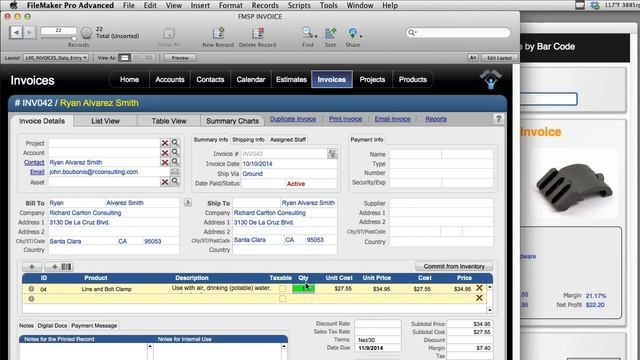Switch to Form view in View As
640x360 pixels.
click(124, 58)
